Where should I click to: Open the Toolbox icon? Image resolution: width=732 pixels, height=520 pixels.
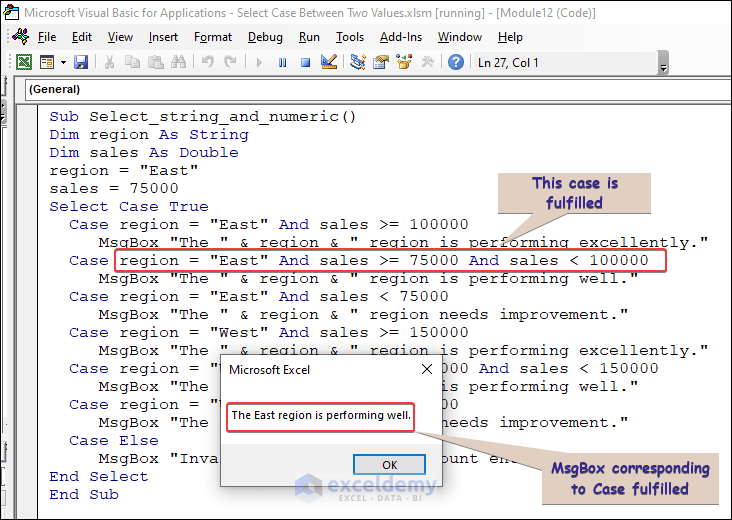click(x=427, y=62)
